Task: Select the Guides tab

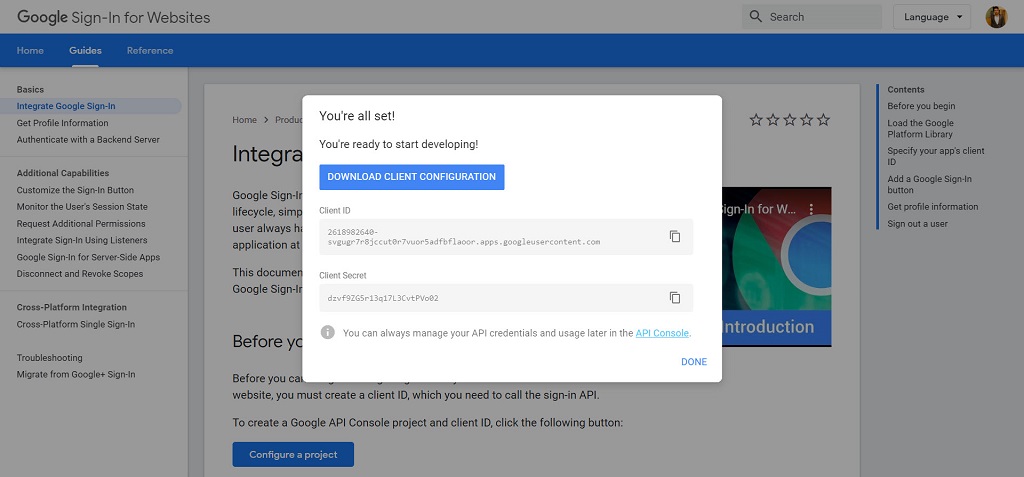Action: (x=85, y=51)
